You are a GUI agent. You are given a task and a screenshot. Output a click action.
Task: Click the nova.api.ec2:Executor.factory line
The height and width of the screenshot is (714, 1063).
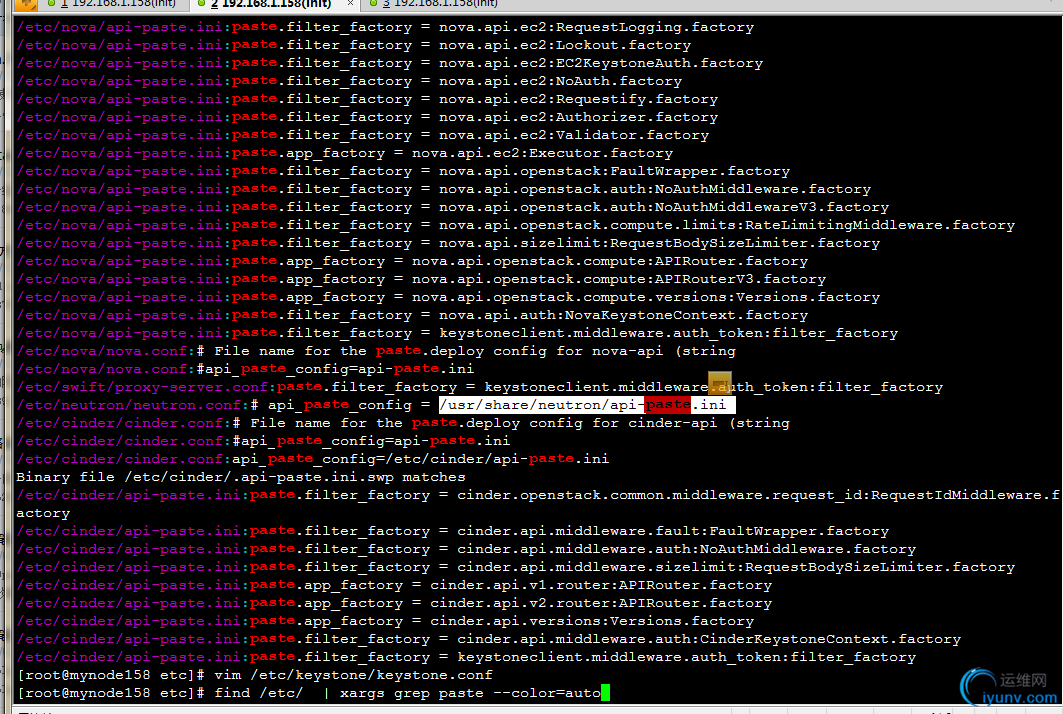tap(344, 153)
